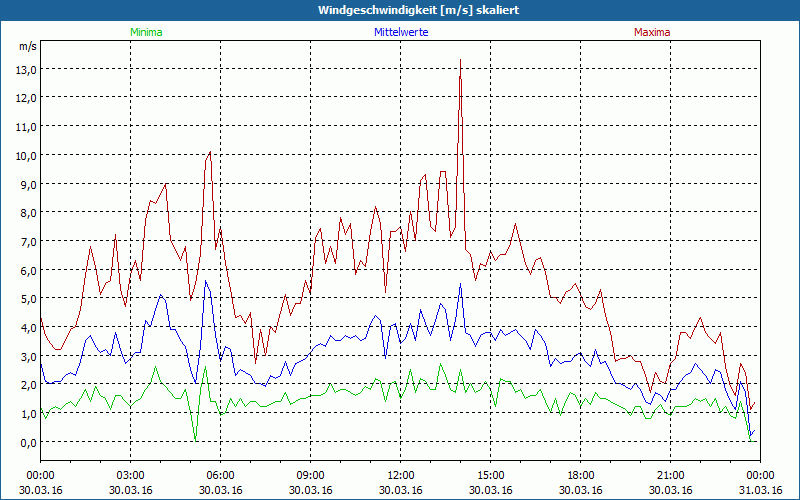Click the Minima legend label
The width and height of the screenshot is (800, 500).
tap(146, 32)
